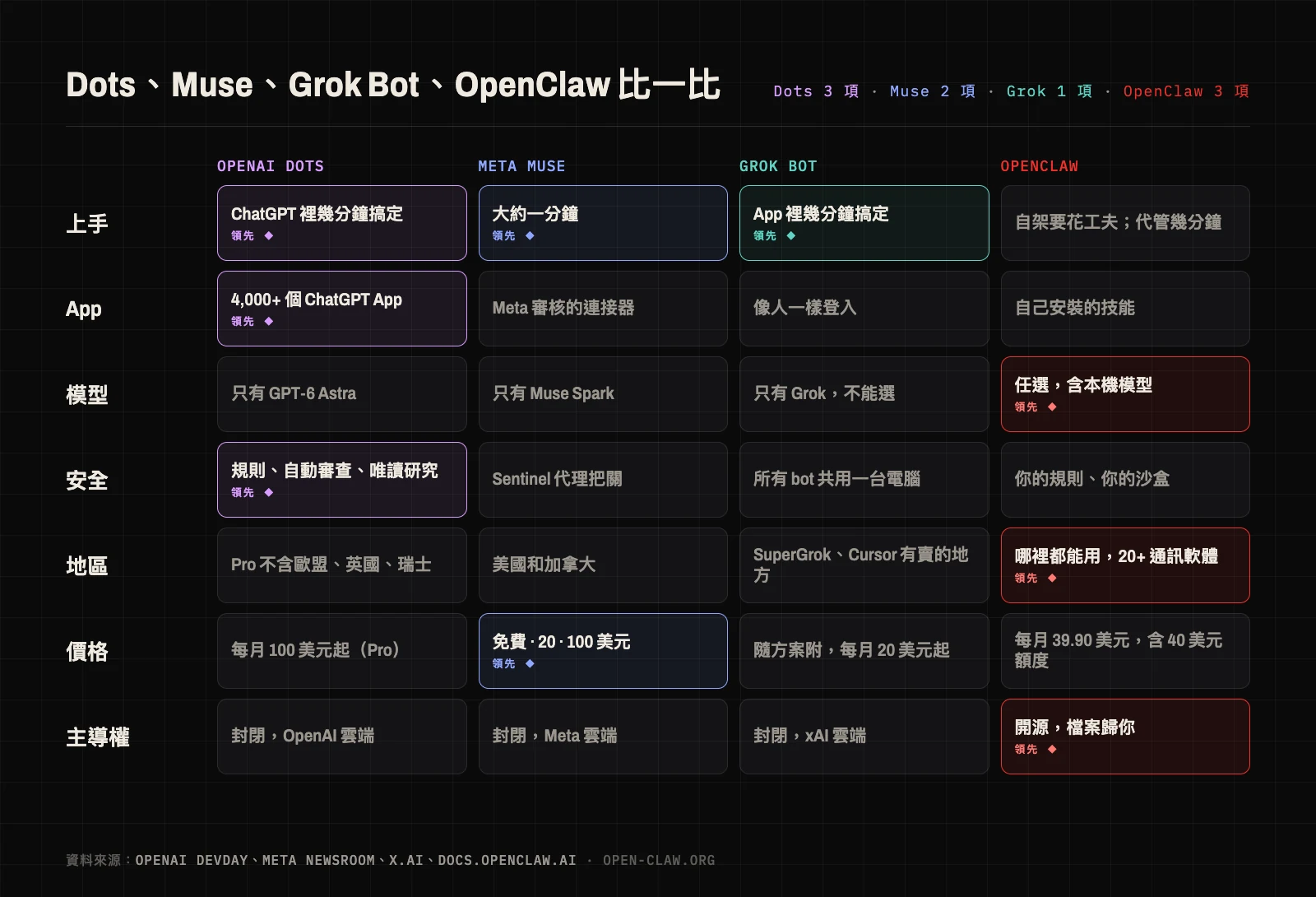Click the 所有 bot 共用一台電腦 cell
The width and height of the screenshot is (1316, 897).
click(864, 480)
